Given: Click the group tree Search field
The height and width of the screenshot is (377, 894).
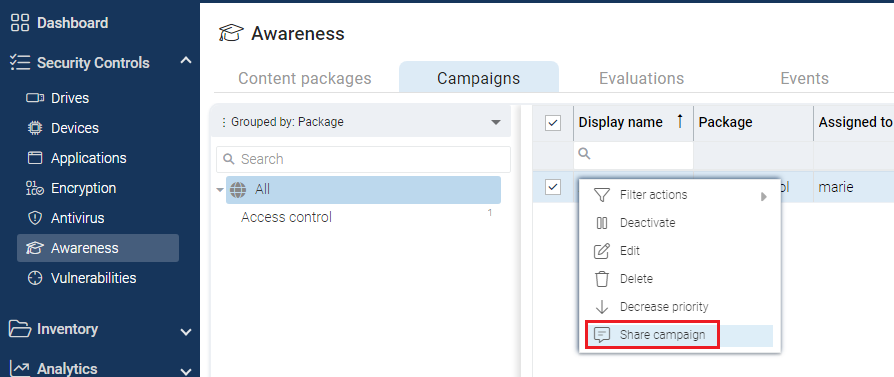Looking at the screenshot, I should tap(363, 159).
